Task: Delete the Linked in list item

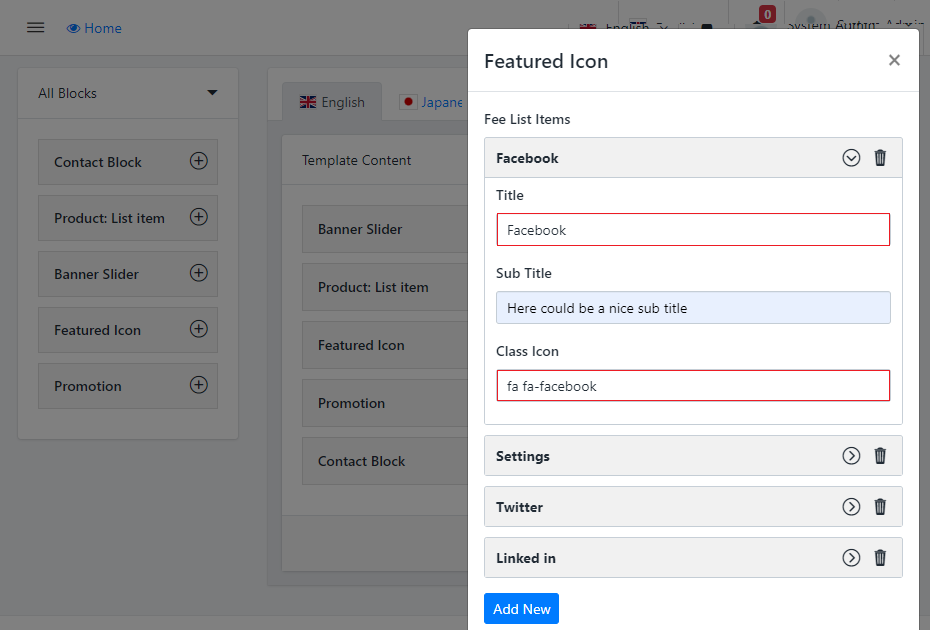Action: [x=880, y=558]
